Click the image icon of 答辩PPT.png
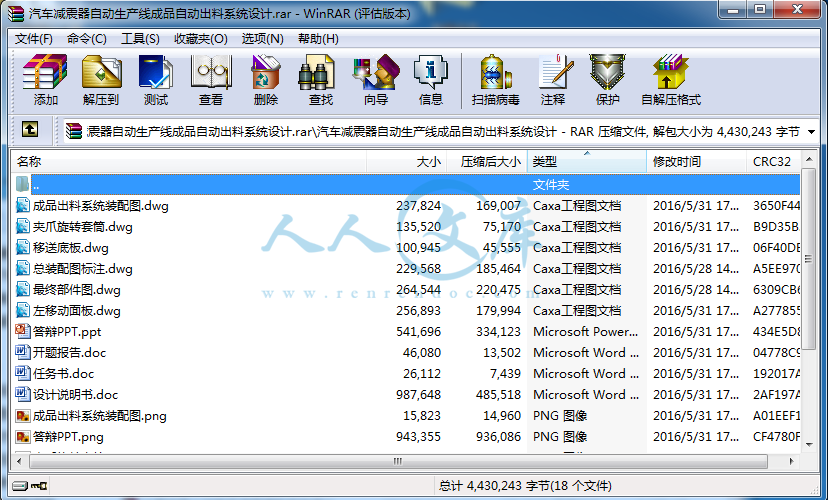The height and width of the screenshot is (500, 828). (x=23, y=436)
